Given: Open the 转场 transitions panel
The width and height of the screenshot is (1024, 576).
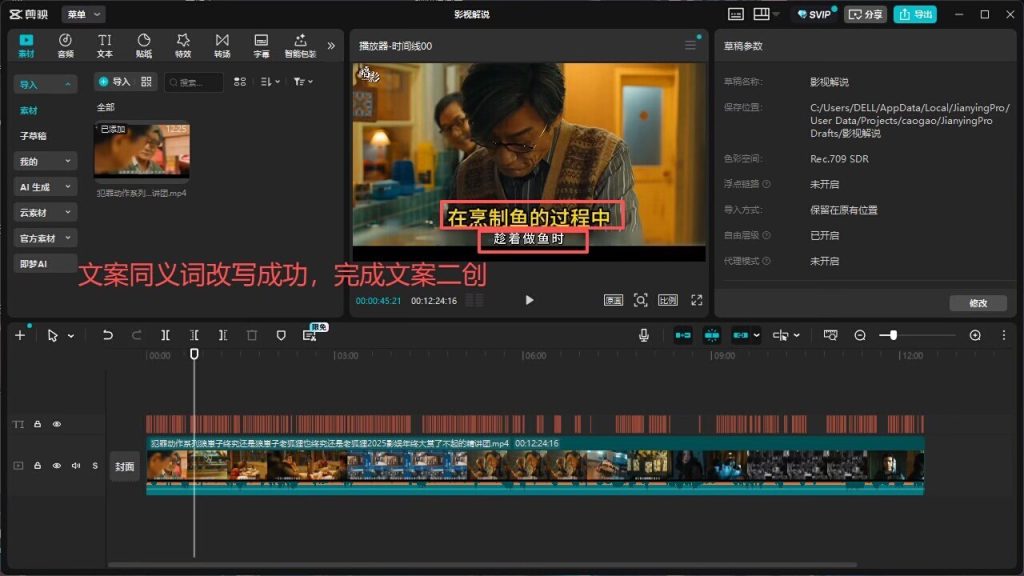Looking at the screenshot, I should [222, 46].
